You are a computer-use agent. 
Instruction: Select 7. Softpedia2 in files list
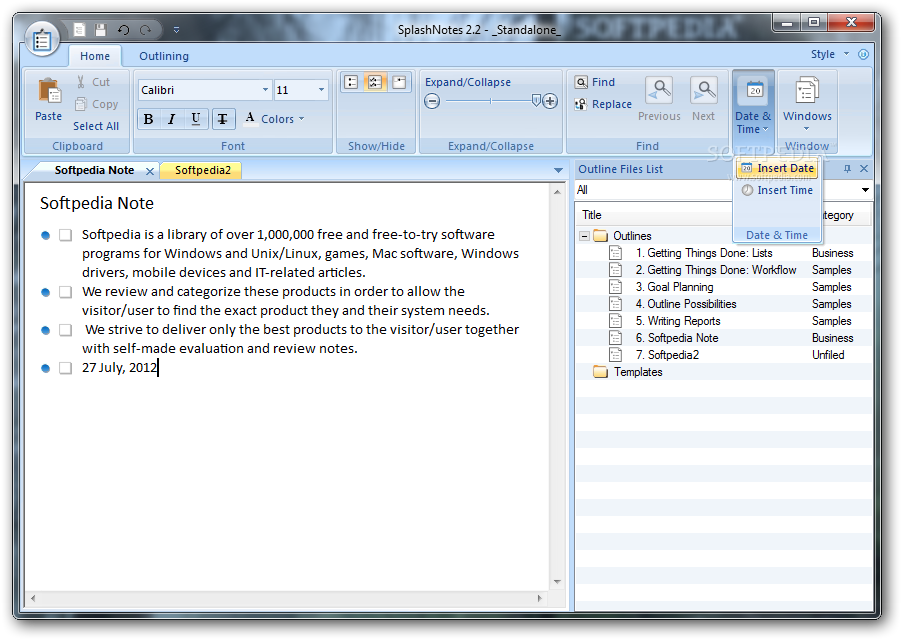(x=667, y=355)
